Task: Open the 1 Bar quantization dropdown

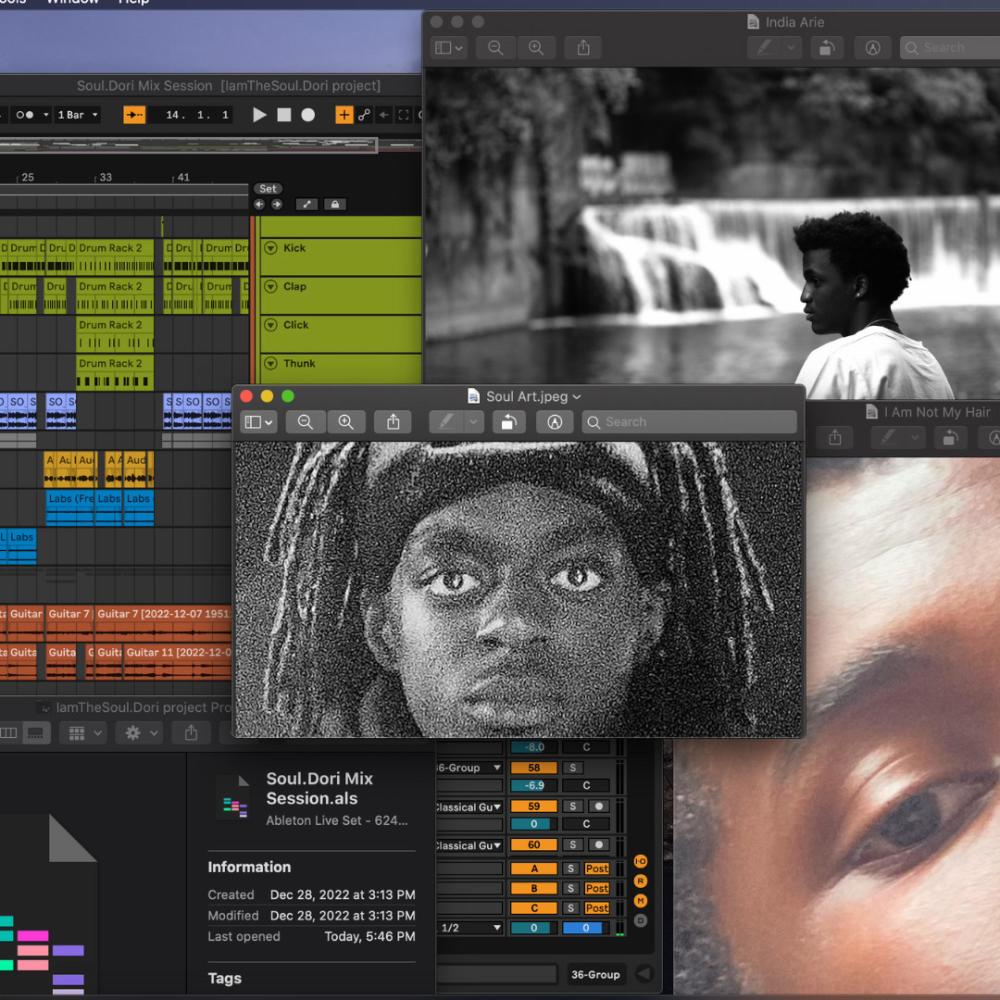Action: tap(77, 115)
